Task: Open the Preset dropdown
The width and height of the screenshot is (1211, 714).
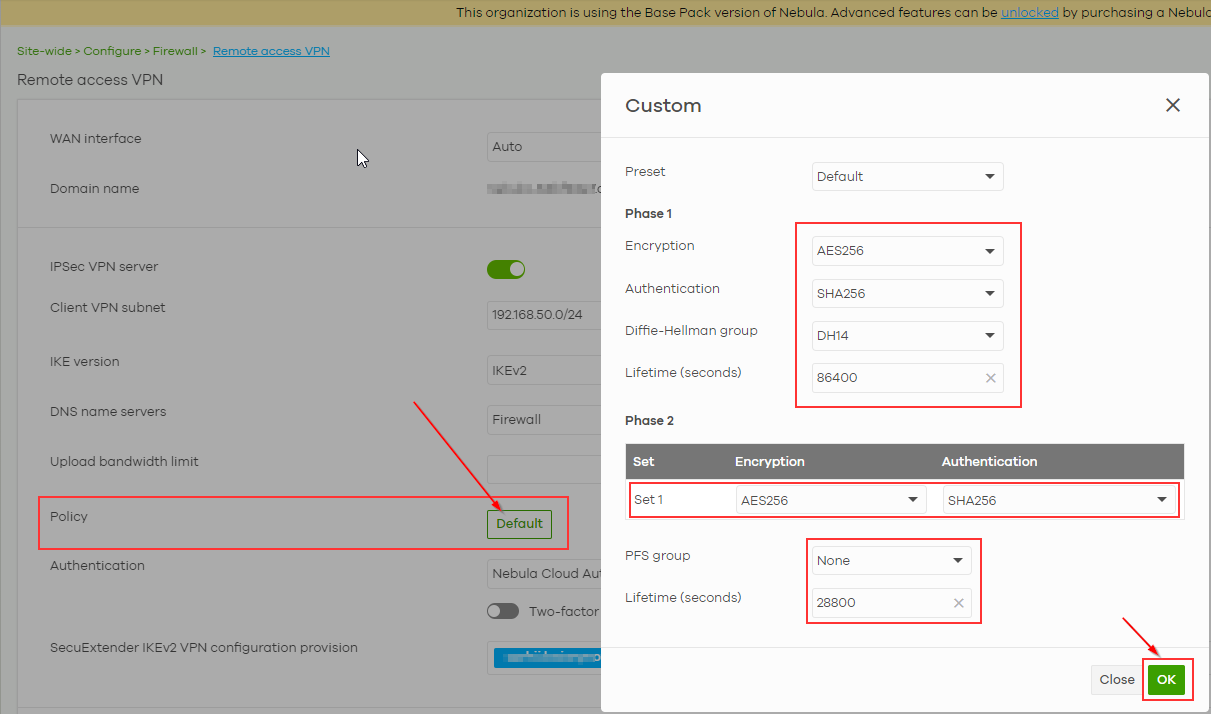Action: pos(907,177)
